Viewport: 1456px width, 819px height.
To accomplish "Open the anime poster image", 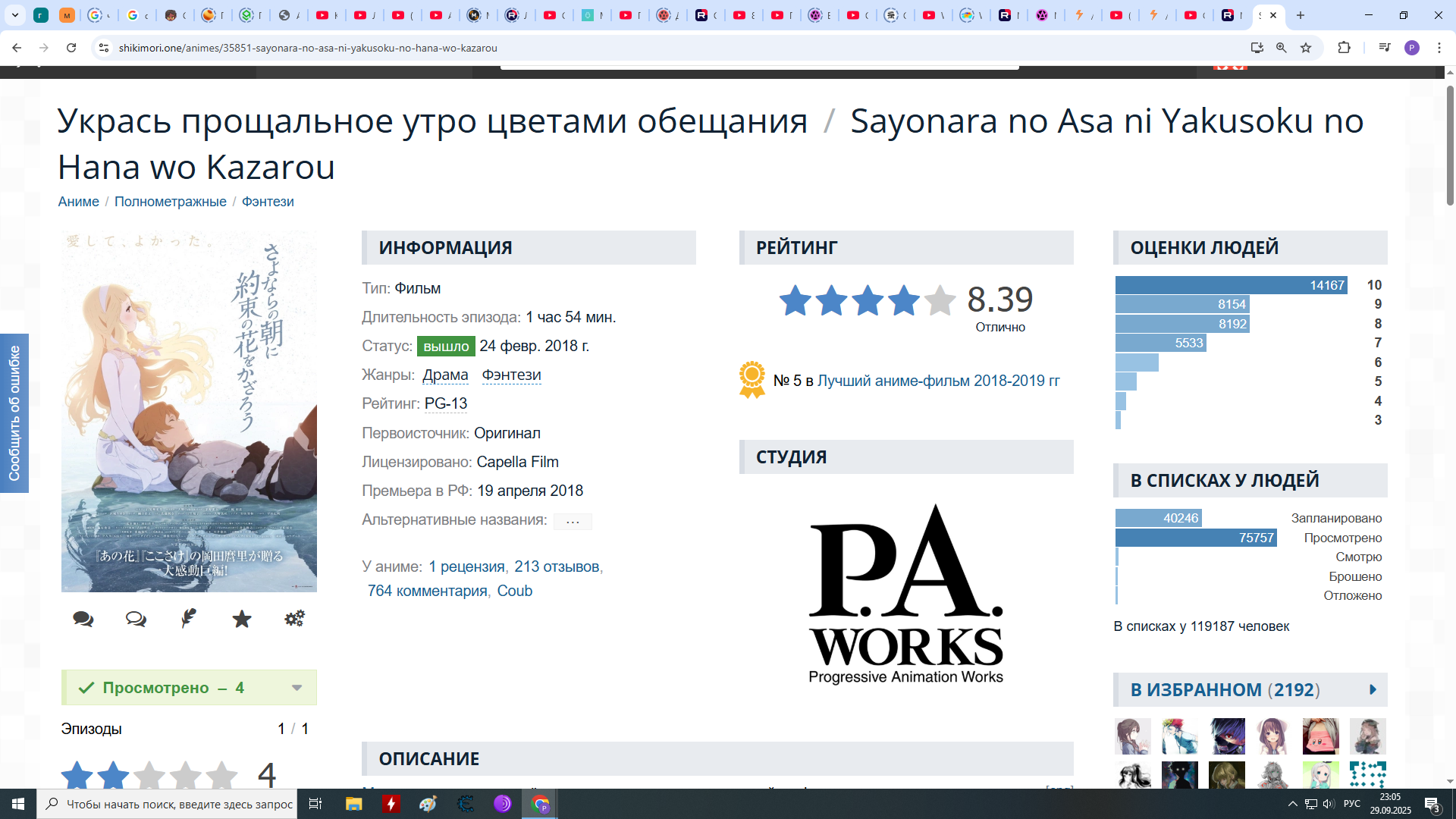I will 189,411.
